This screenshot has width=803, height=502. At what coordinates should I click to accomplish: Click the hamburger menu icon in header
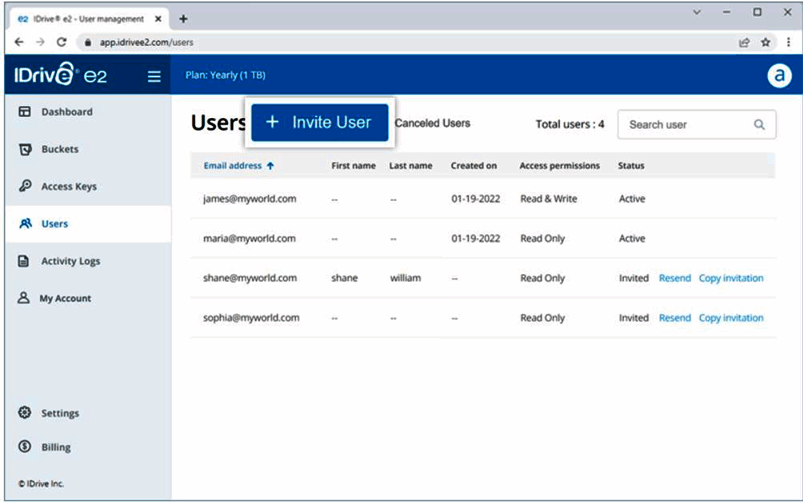[154, 76]
